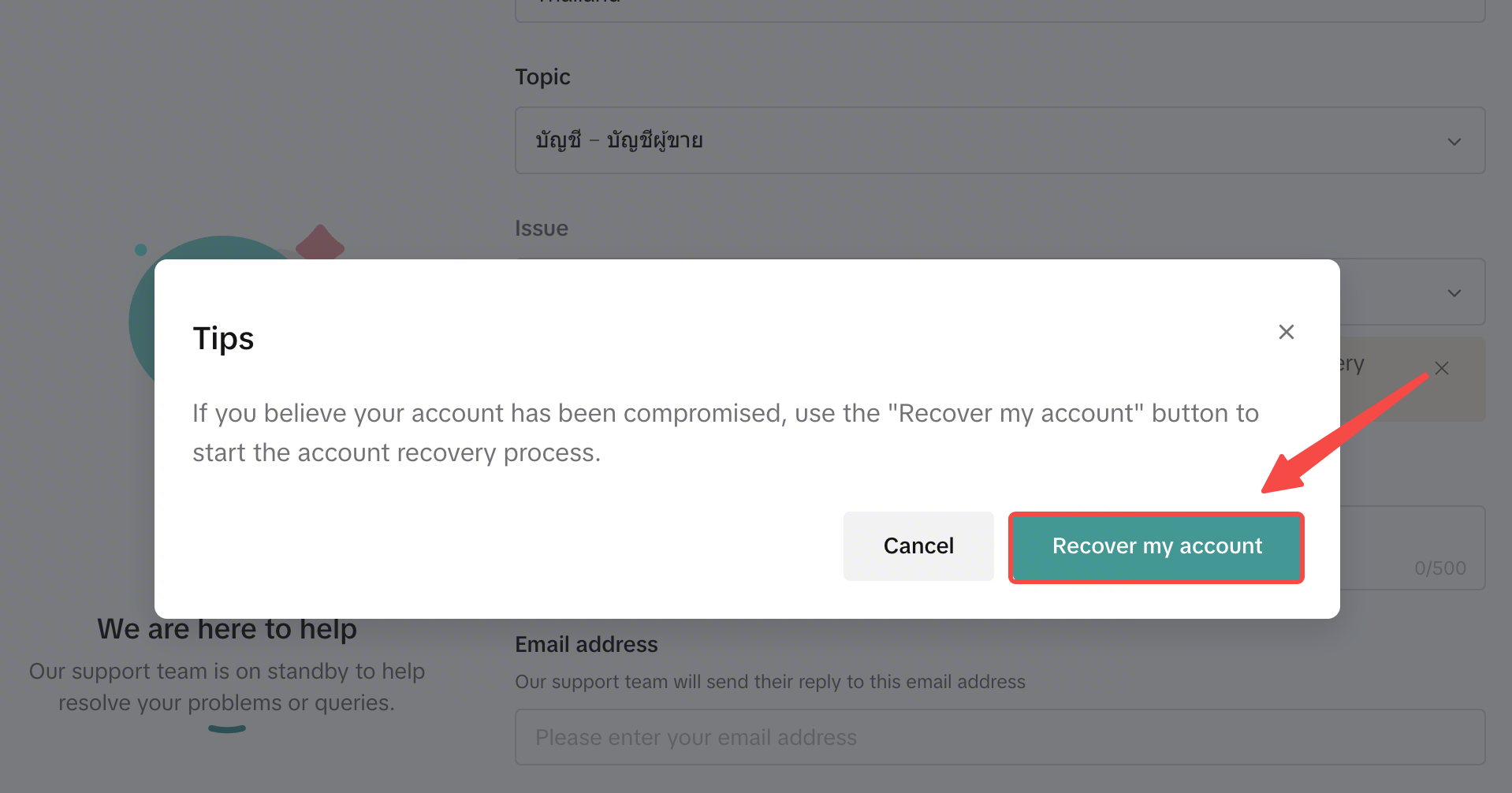This screenshot has width=1512, height=793.
Task: Click the description box near the 0/500 counter
Action: (1412, 548)
